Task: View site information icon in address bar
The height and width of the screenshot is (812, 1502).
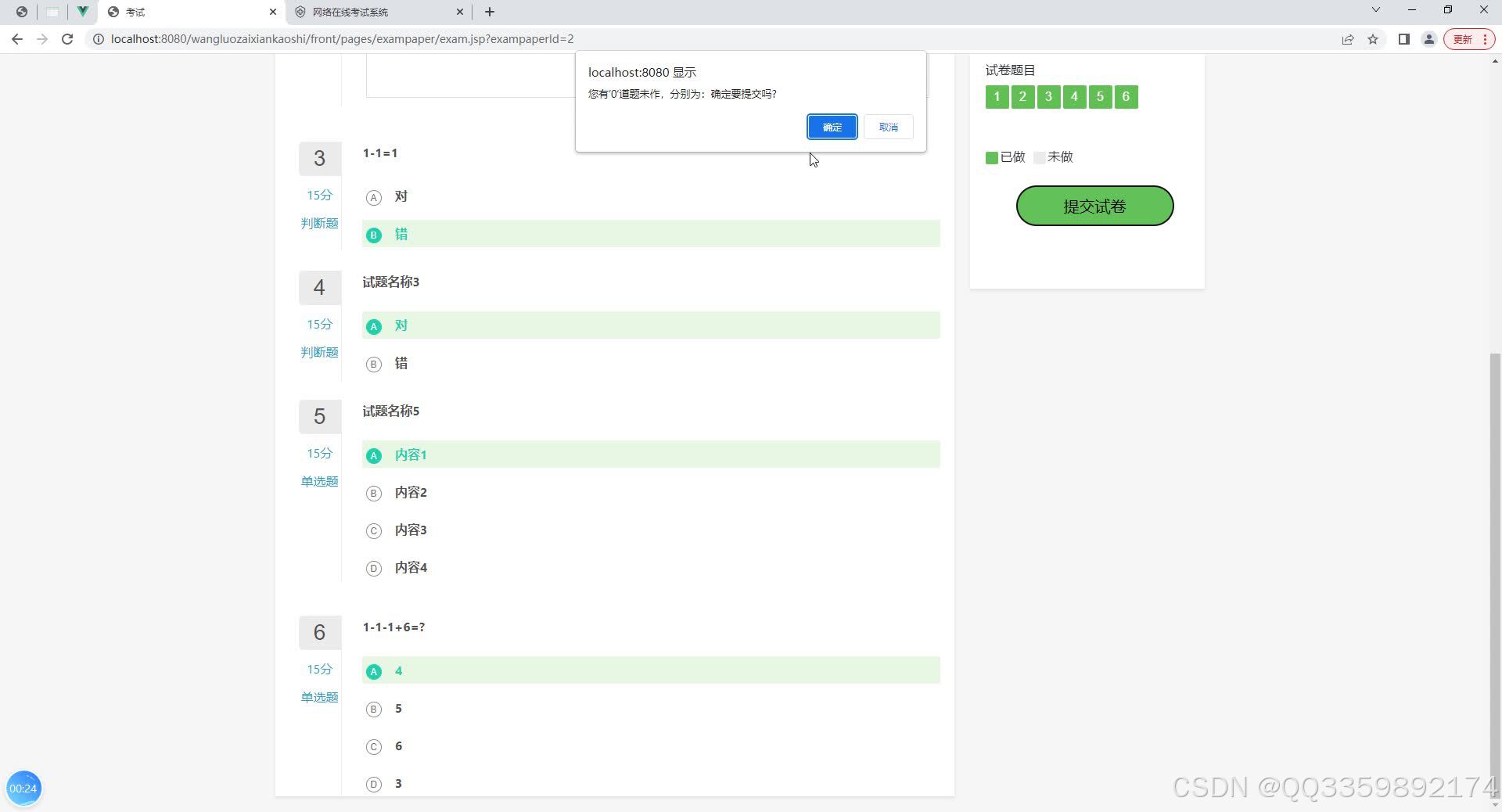Action: 99,39
